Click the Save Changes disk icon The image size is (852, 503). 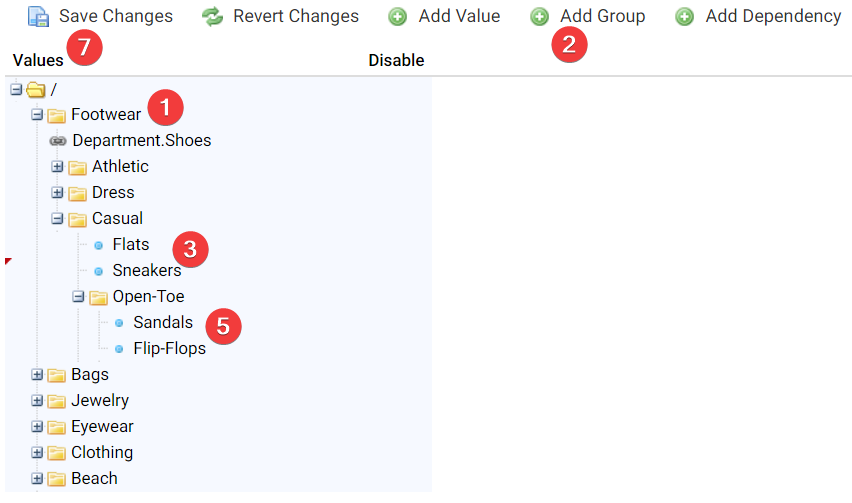[38, 16]
